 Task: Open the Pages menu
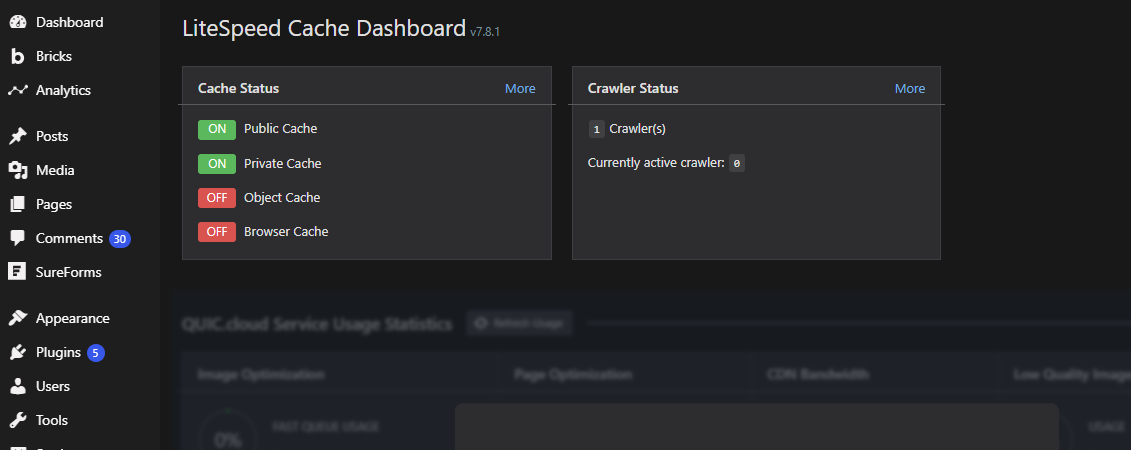[x=54, y=204]
